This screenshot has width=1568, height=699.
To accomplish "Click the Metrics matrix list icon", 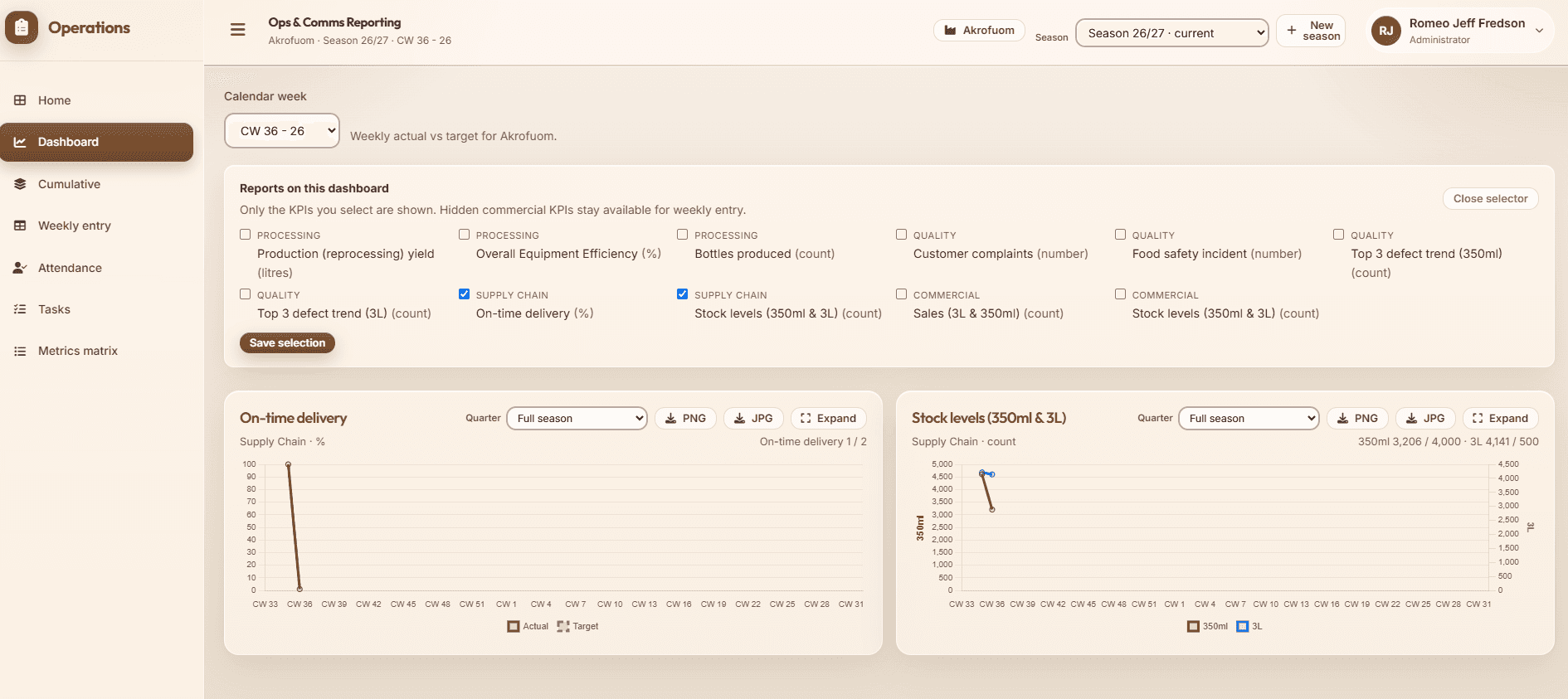I will pos(20,351).
